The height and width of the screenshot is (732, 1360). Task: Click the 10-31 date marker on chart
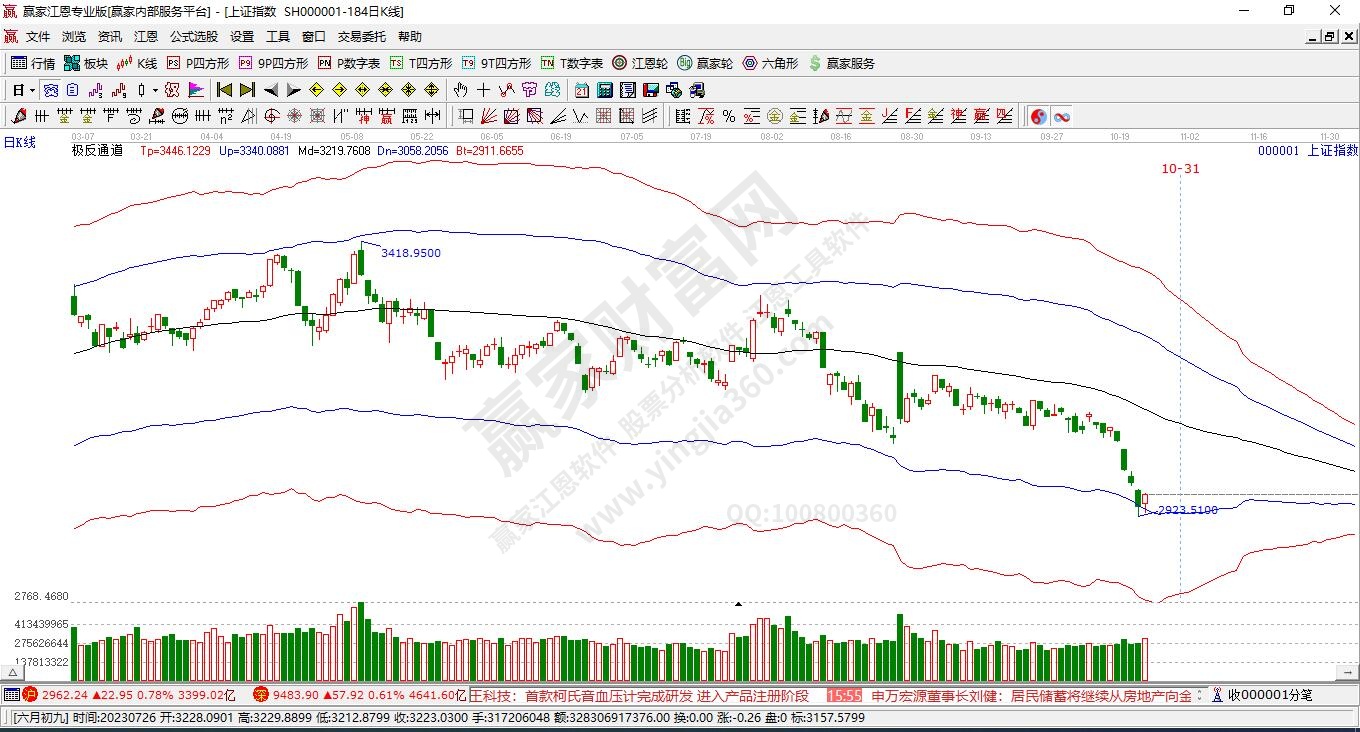click(x=1180, y=169)
